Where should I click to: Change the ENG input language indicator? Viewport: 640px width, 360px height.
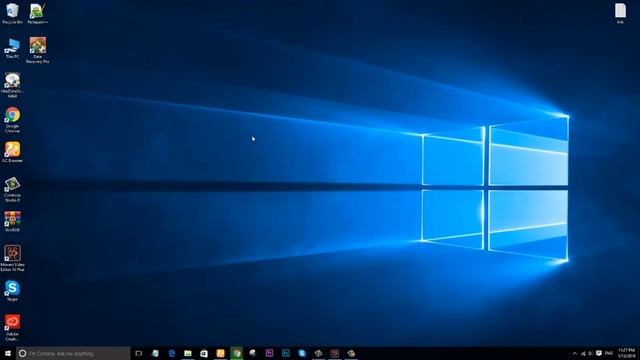tap(609, 353)
